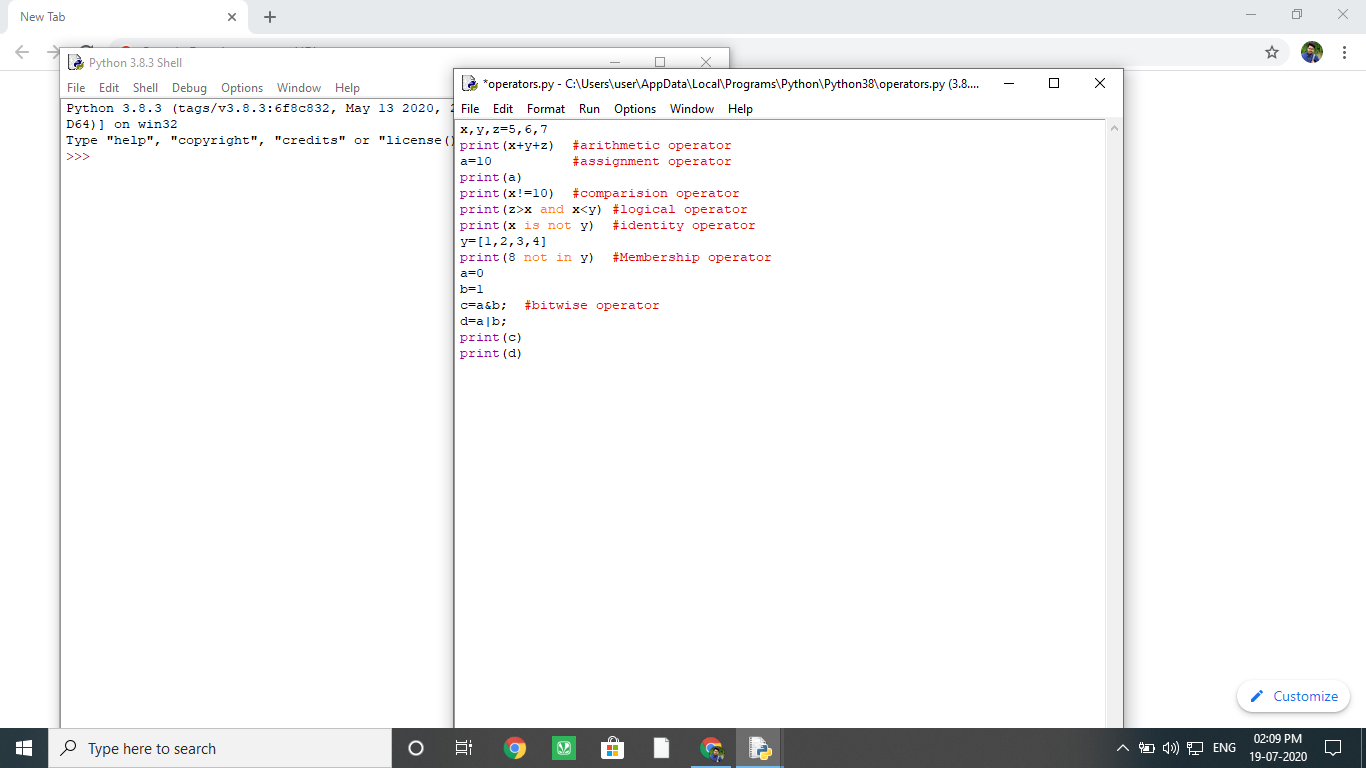
Task: Click '#Membership operator' comment
Action: pyautogui.click(x=692, y=257)
